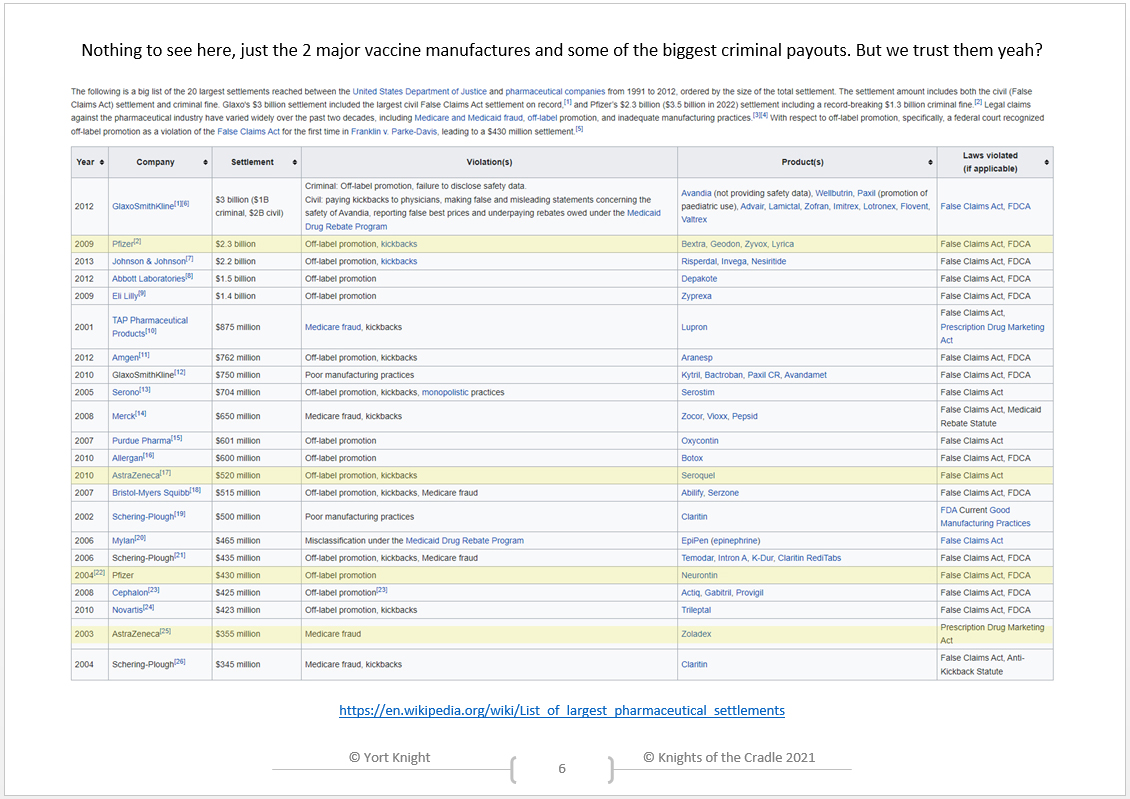The width and height of the screenshot is (1130, 799).
Task: Open the Medicaid Drug Rebate Program link in Mylan row
Action: (465, 540)
